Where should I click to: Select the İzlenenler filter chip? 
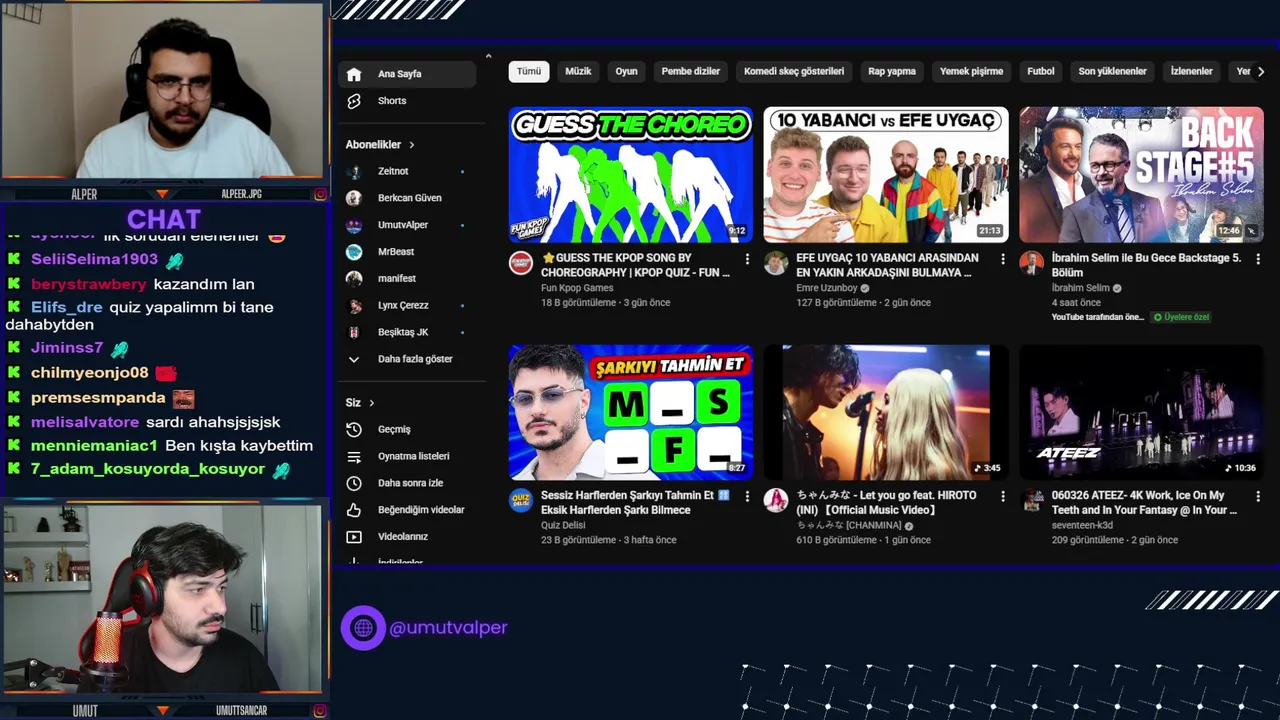[1191, 72]
